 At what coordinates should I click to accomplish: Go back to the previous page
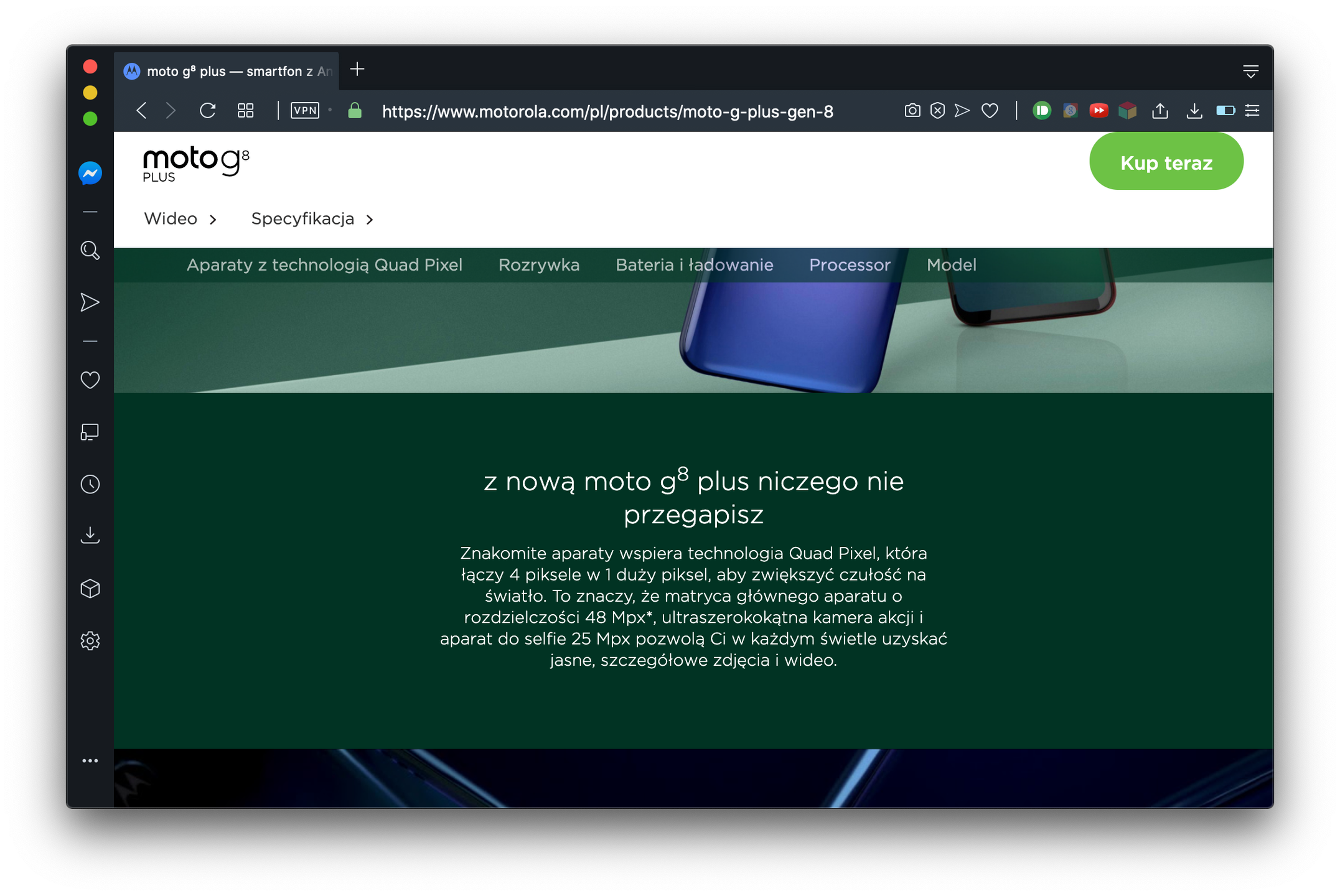141,111
